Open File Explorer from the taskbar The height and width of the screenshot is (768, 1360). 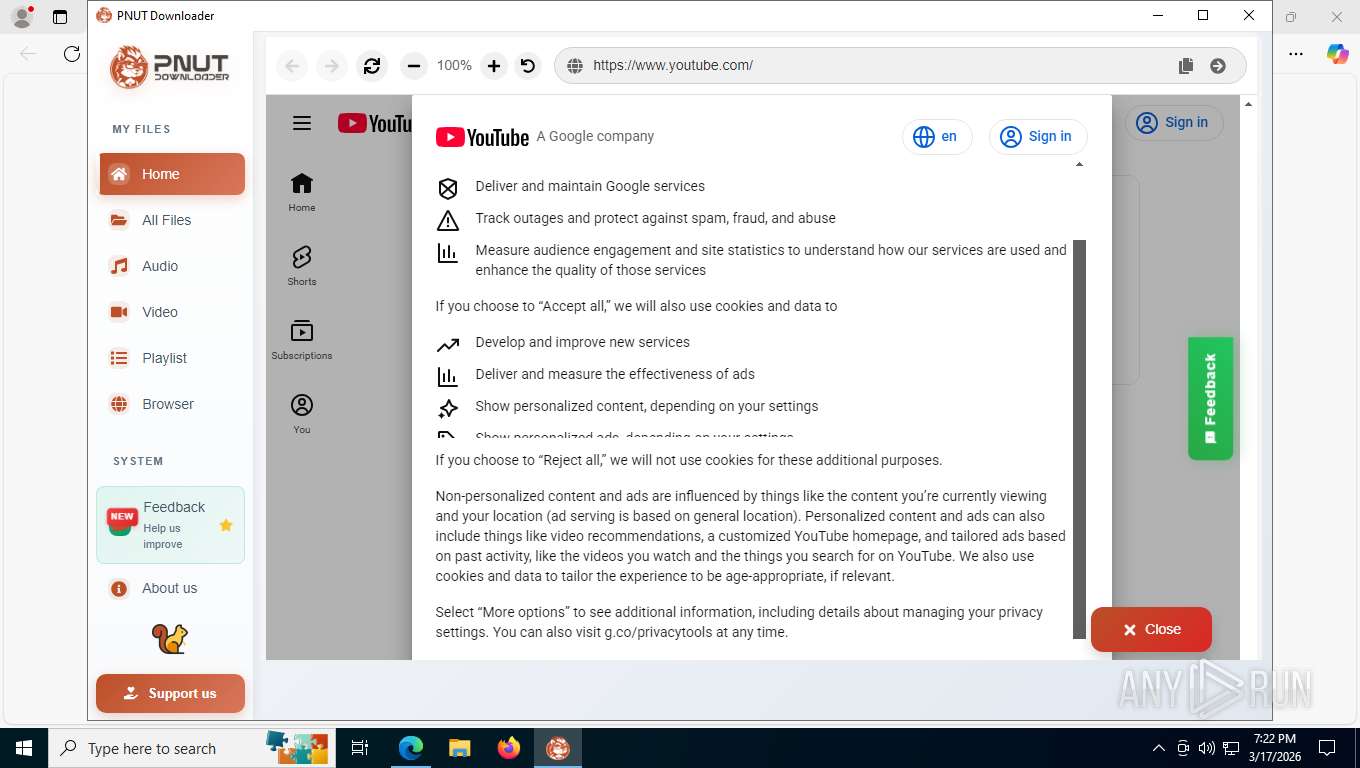(459, 748)
